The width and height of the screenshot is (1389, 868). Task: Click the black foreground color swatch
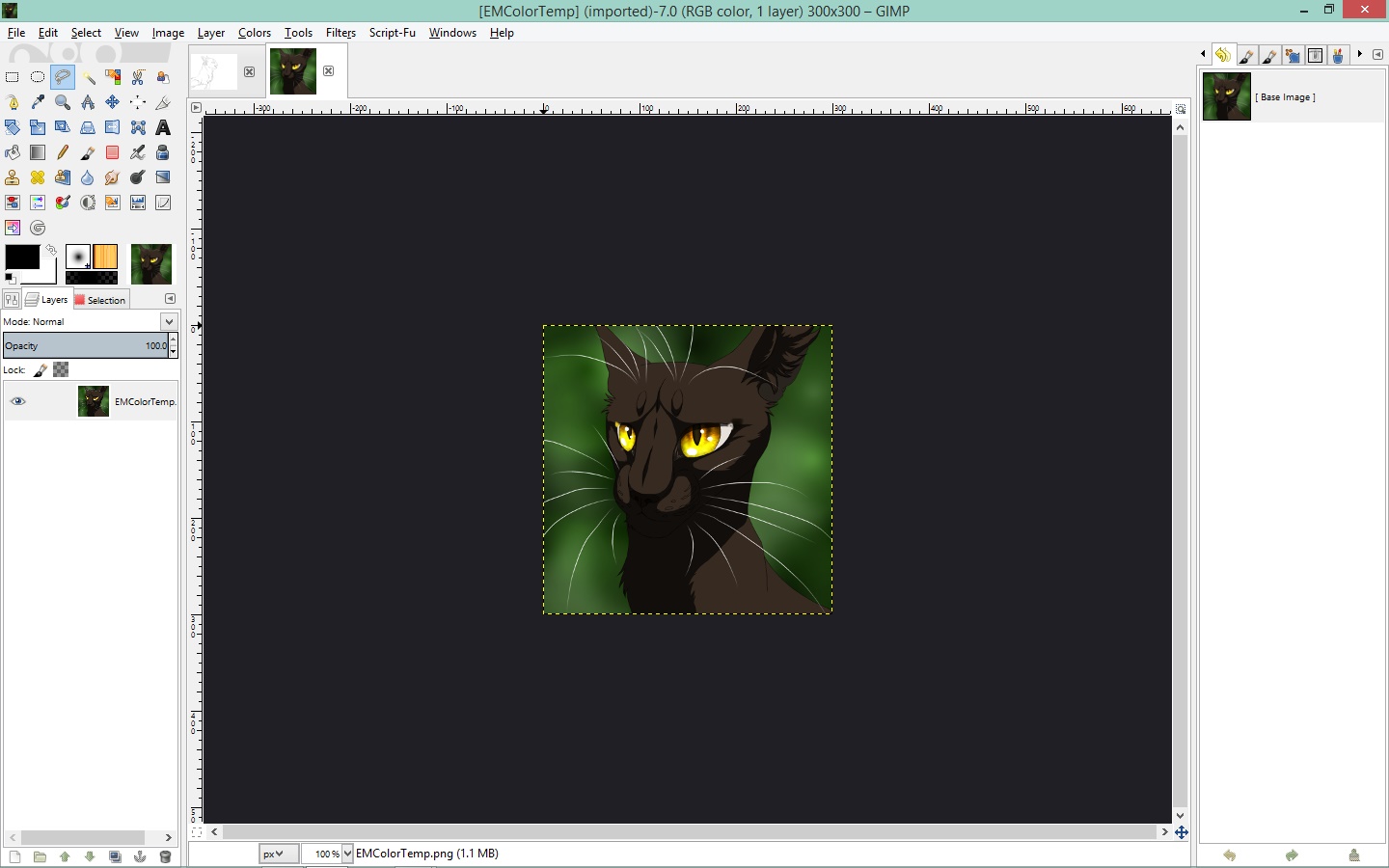point(21,257)
